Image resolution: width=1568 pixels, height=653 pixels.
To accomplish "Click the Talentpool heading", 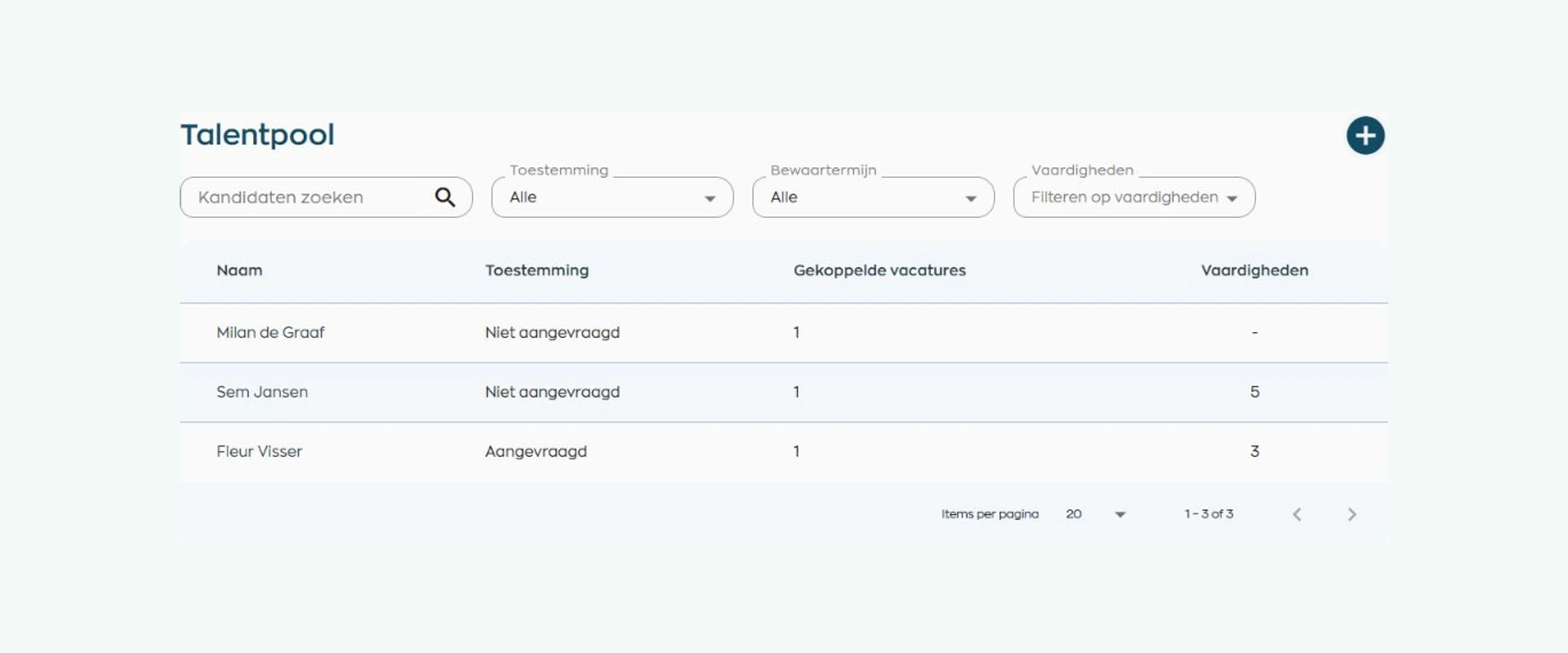I will (x=257, y=135).
